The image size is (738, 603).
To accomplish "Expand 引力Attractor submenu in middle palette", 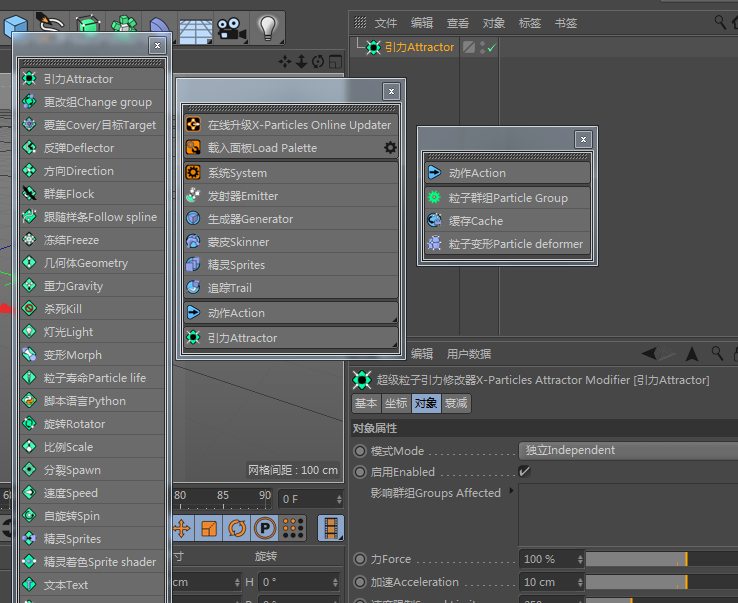I will click(291, 338).
